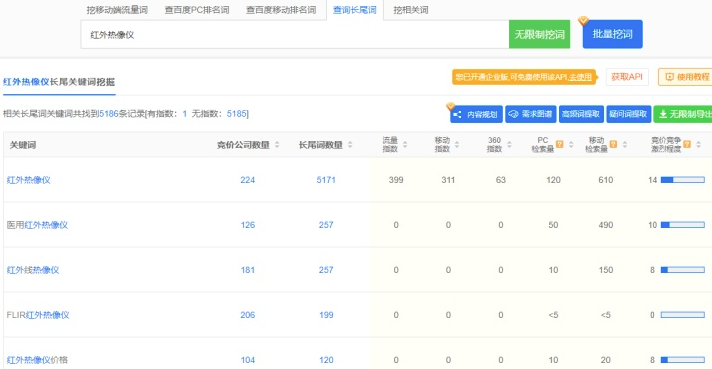Click the blue 批量挖词 button
712x369 pixels.
click(x=613, y=34)
